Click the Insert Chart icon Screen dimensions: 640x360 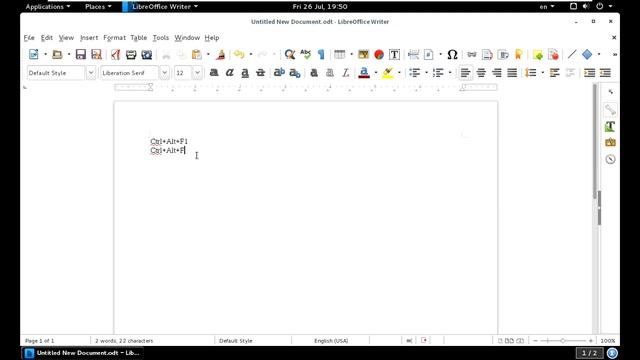pyautogui.click(x=379, y=54)
